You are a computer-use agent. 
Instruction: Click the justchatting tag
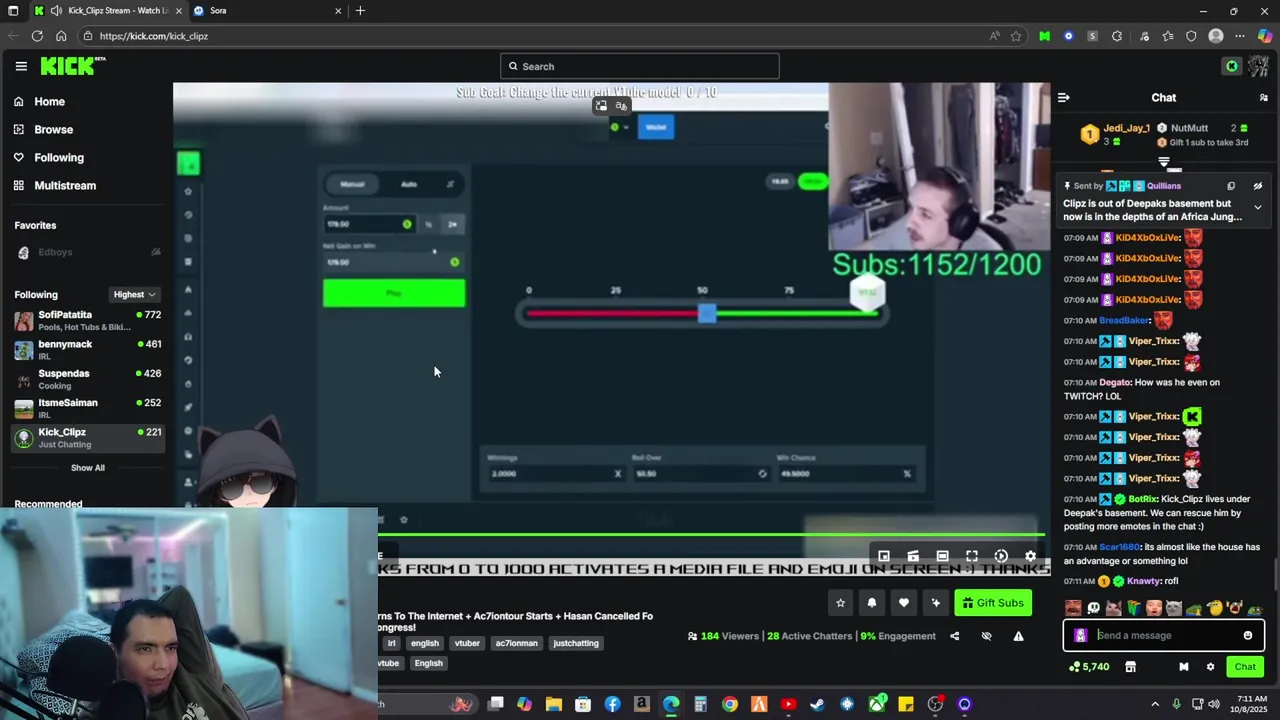pyautogui.click(x=576, y=643)
